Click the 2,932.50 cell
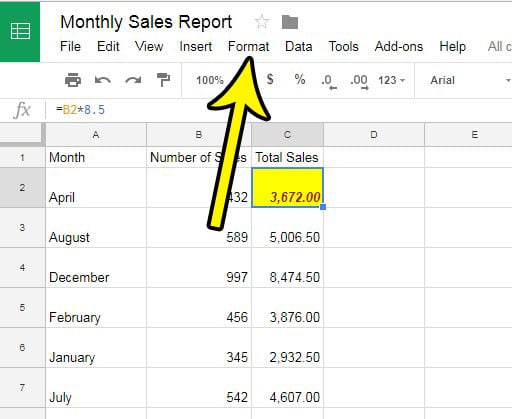512x419 pixels. pyautogui.click(x=287, y=347)
